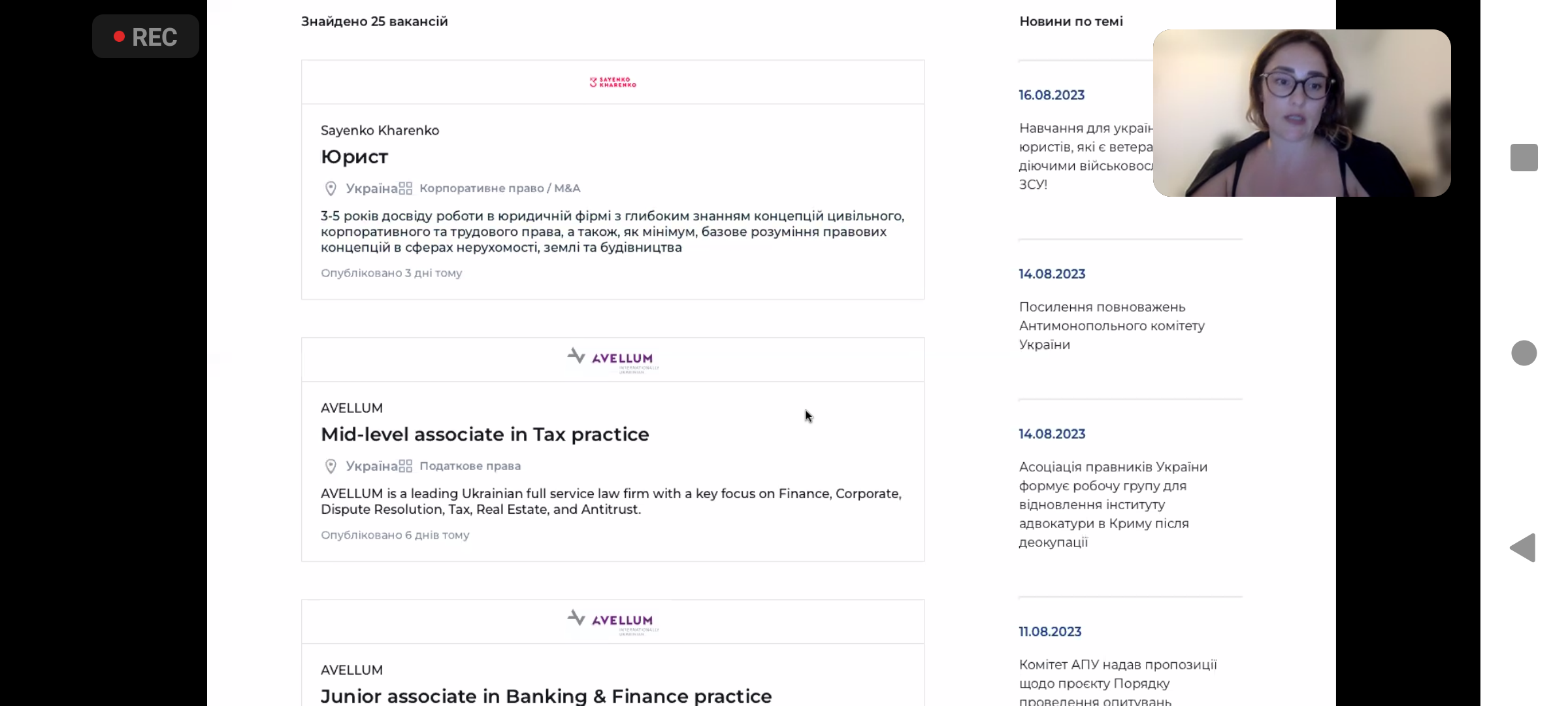Open the Mid-level associate in Tax practice vacancy
The width and height of the screenshot is (1568, 706).
(485, 435)
